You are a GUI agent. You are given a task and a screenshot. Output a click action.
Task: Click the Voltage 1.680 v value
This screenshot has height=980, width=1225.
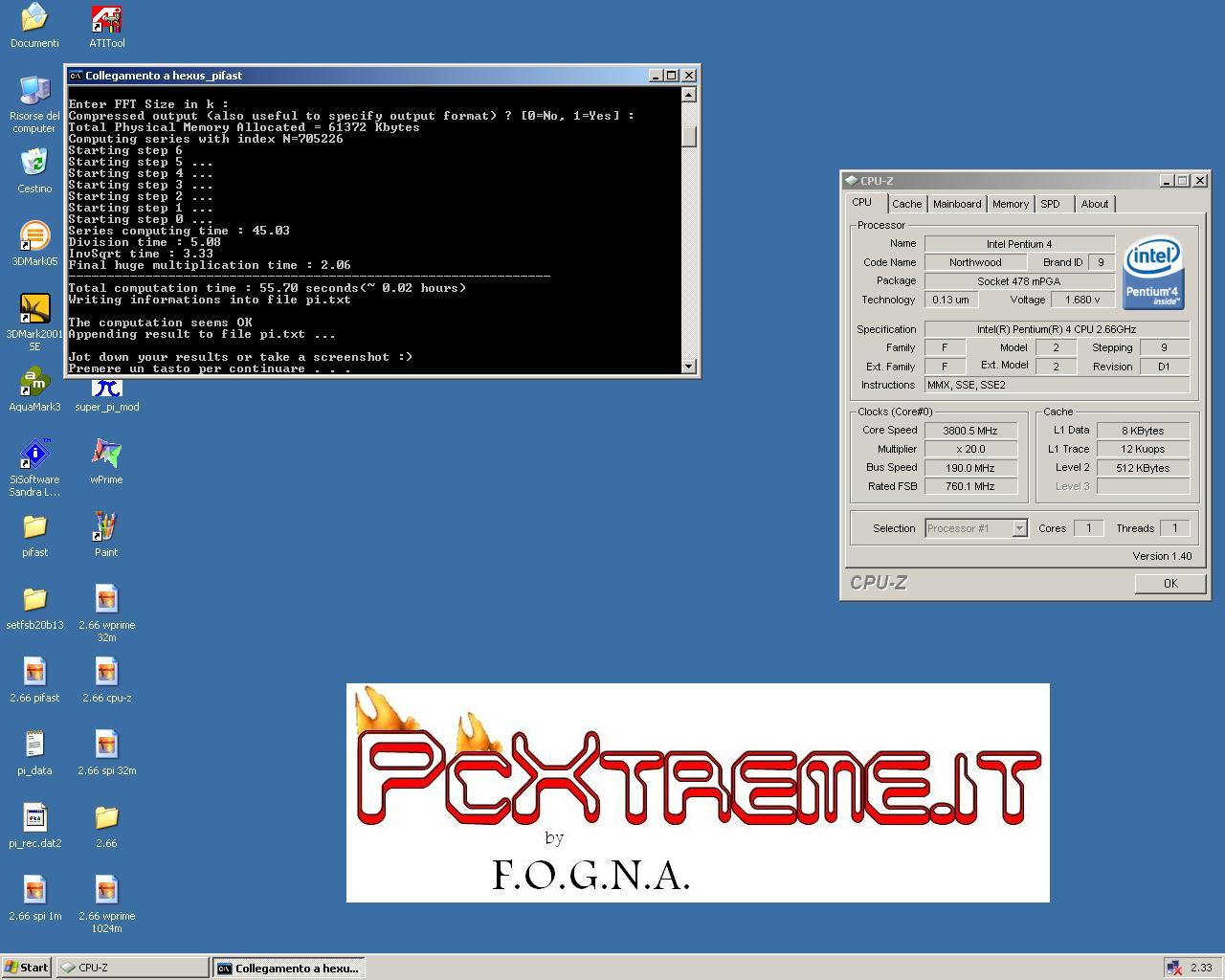1082,300
